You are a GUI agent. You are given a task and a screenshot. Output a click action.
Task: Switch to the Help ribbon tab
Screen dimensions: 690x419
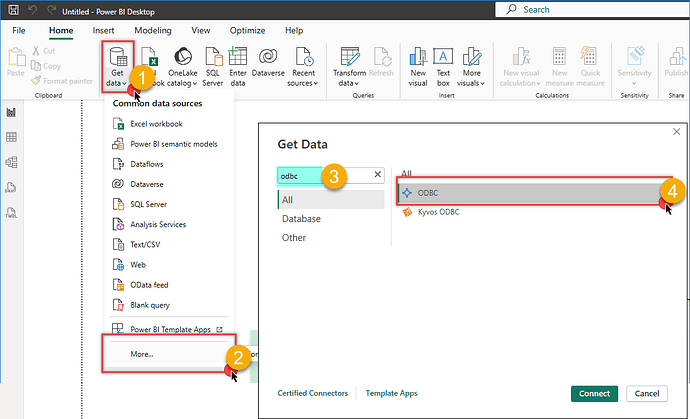294,30
